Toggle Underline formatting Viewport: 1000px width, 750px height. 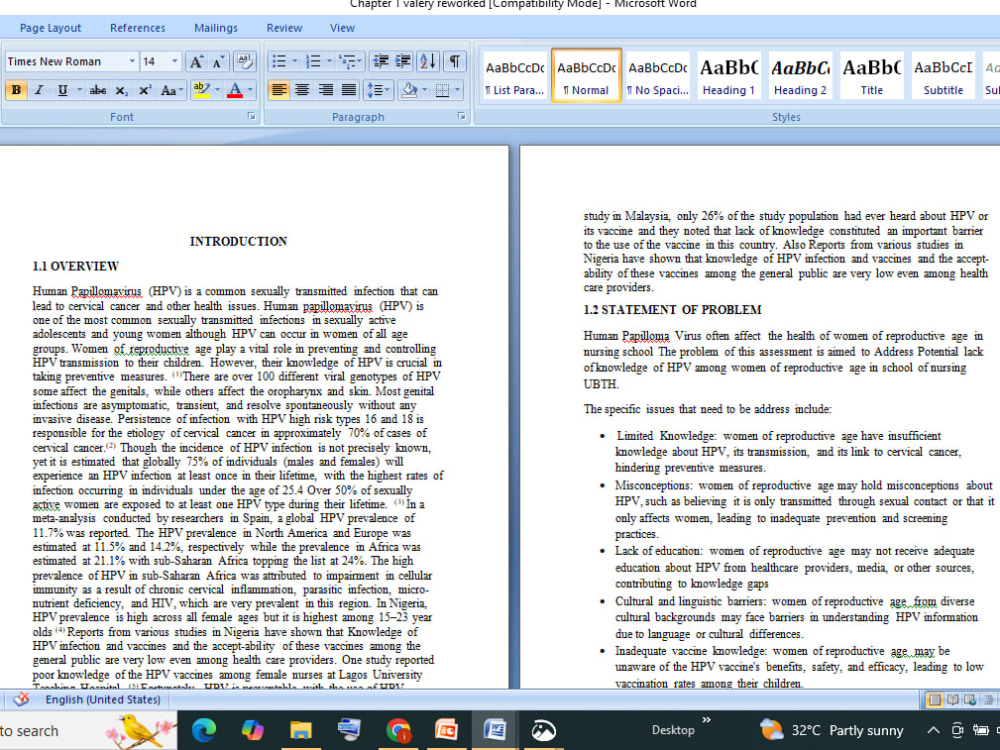pos(62,90)
